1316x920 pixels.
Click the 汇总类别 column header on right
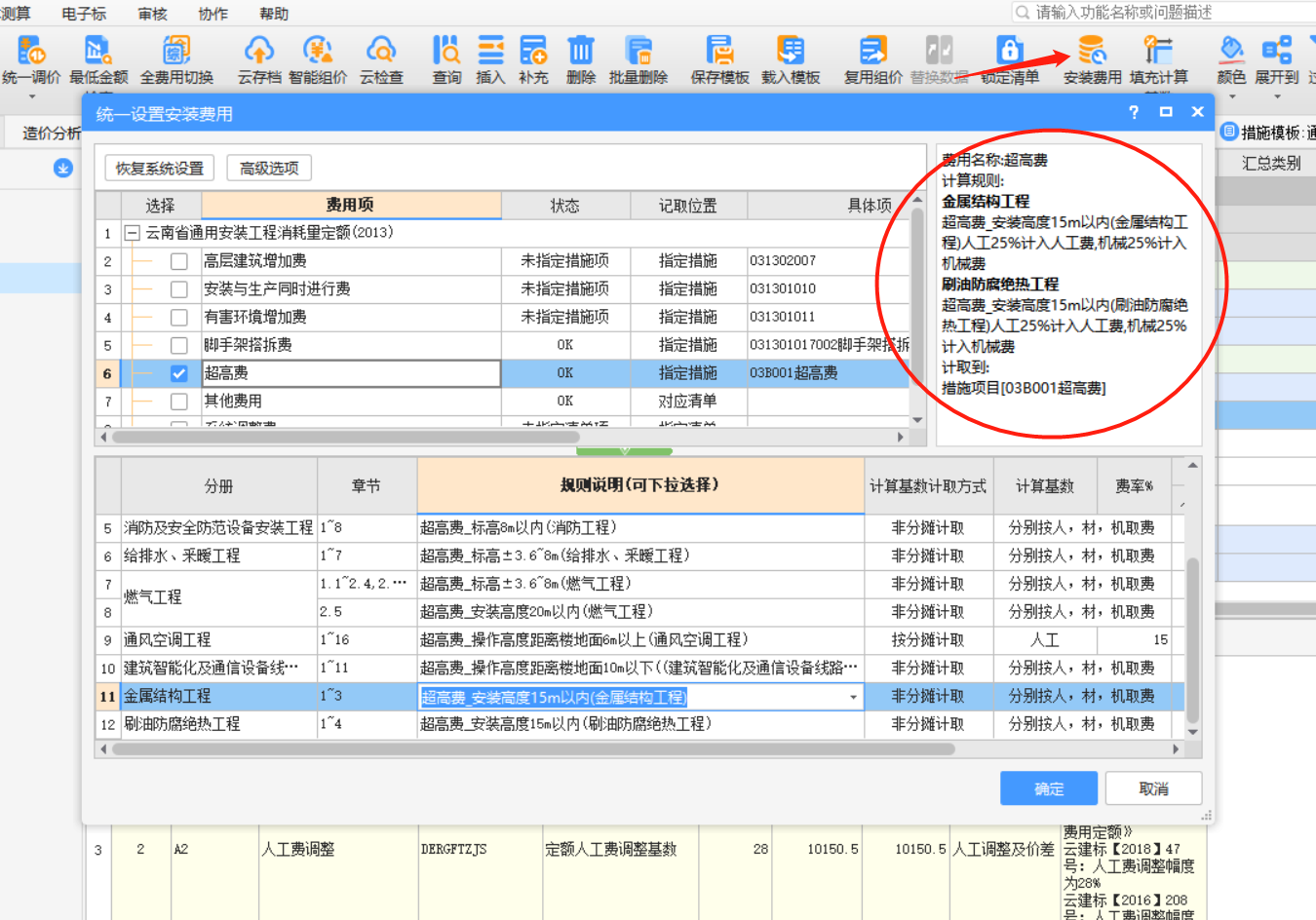1271,164
